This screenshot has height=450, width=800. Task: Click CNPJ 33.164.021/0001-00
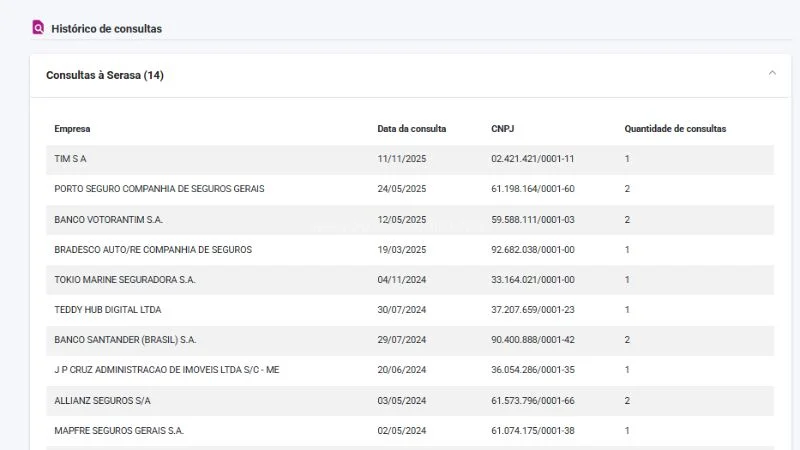click(532, 280)
